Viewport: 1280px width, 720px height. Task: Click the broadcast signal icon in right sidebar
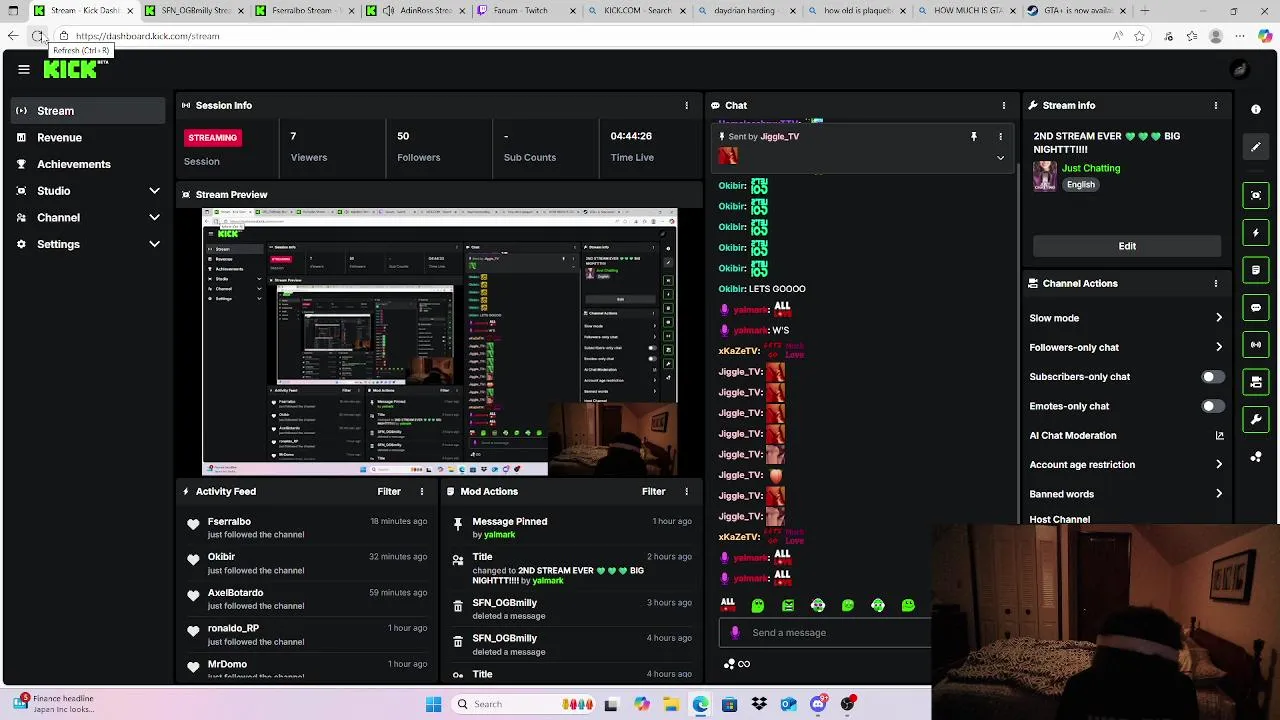pyautogui.click(x=1256, y=345)
